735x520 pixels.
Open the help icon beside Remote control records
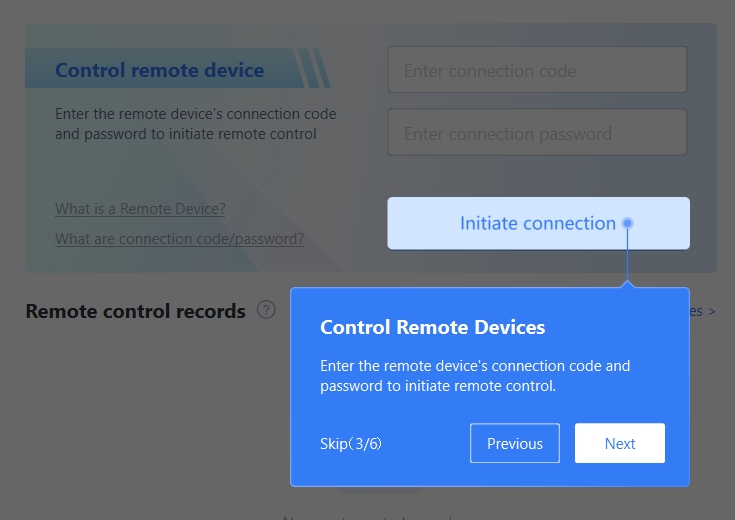(x=266, y=310)
